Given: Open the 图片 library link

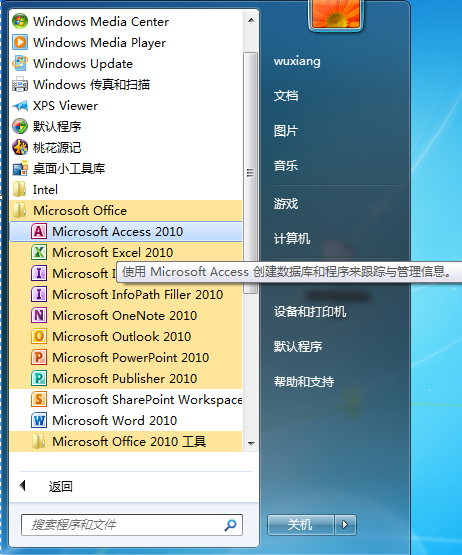Looking at the screenshot, I should point(286,131).
